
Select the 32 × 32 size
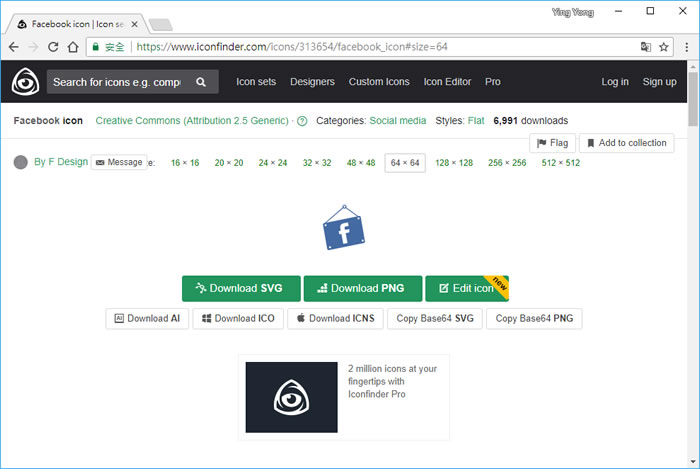(x=317, y=163)
